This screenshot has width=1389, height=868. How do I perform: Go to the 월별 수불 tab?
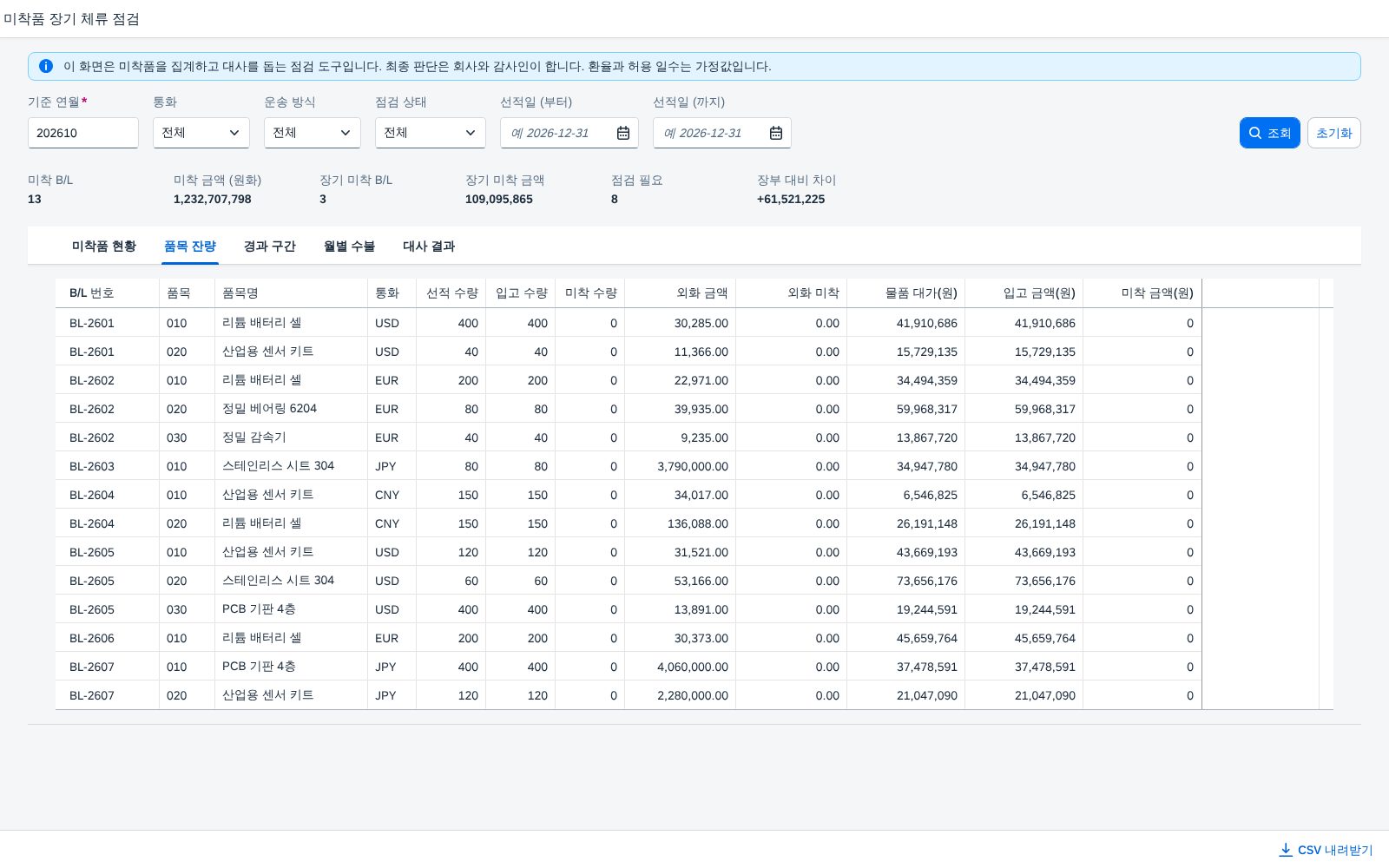click(x=349, y=247)
